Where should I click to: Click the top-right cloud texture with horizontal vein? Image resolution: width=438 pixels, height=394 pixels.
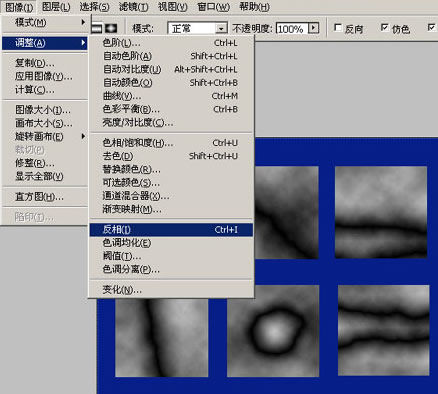[381, 212]
